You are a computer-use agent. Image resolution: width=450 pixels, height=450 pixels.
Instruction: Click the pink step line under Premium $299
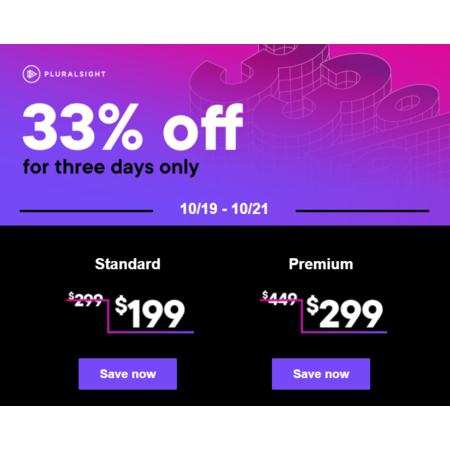coord(344,332)
